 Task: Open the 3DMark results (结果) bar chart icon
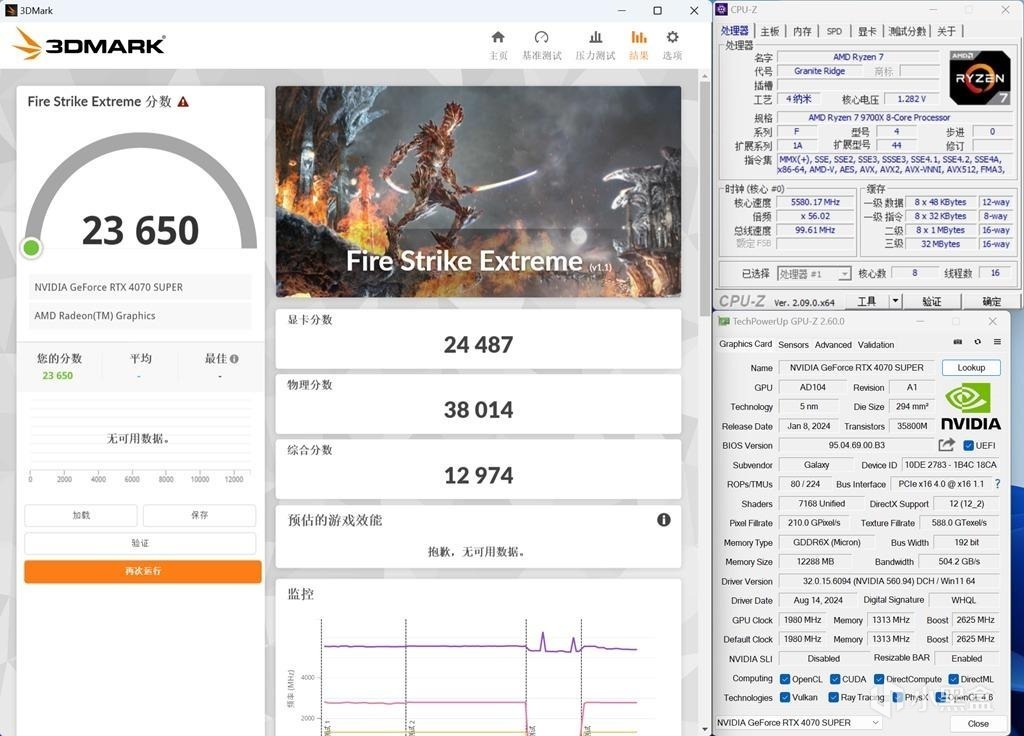pos(639,37)
